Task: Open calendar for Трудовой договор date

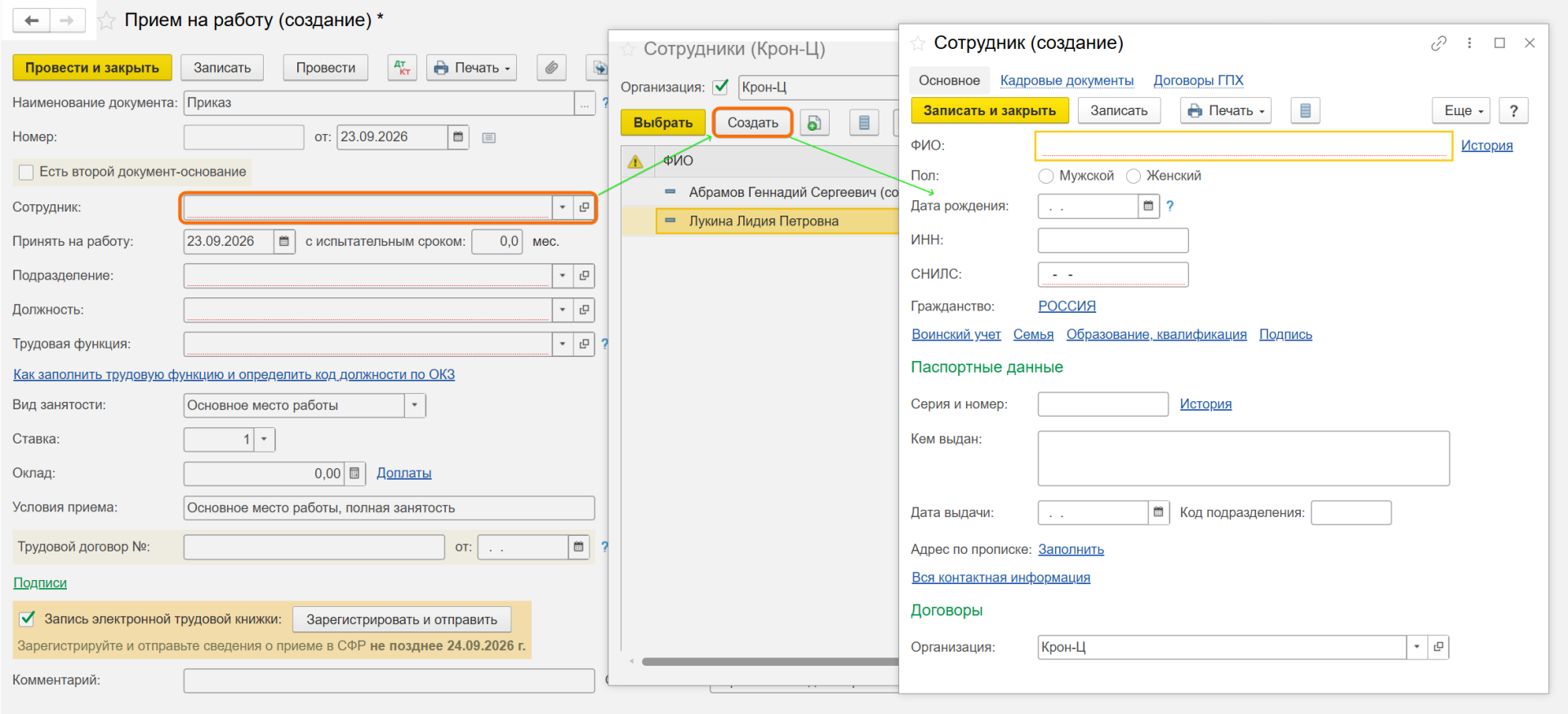Action: point(578,547)
